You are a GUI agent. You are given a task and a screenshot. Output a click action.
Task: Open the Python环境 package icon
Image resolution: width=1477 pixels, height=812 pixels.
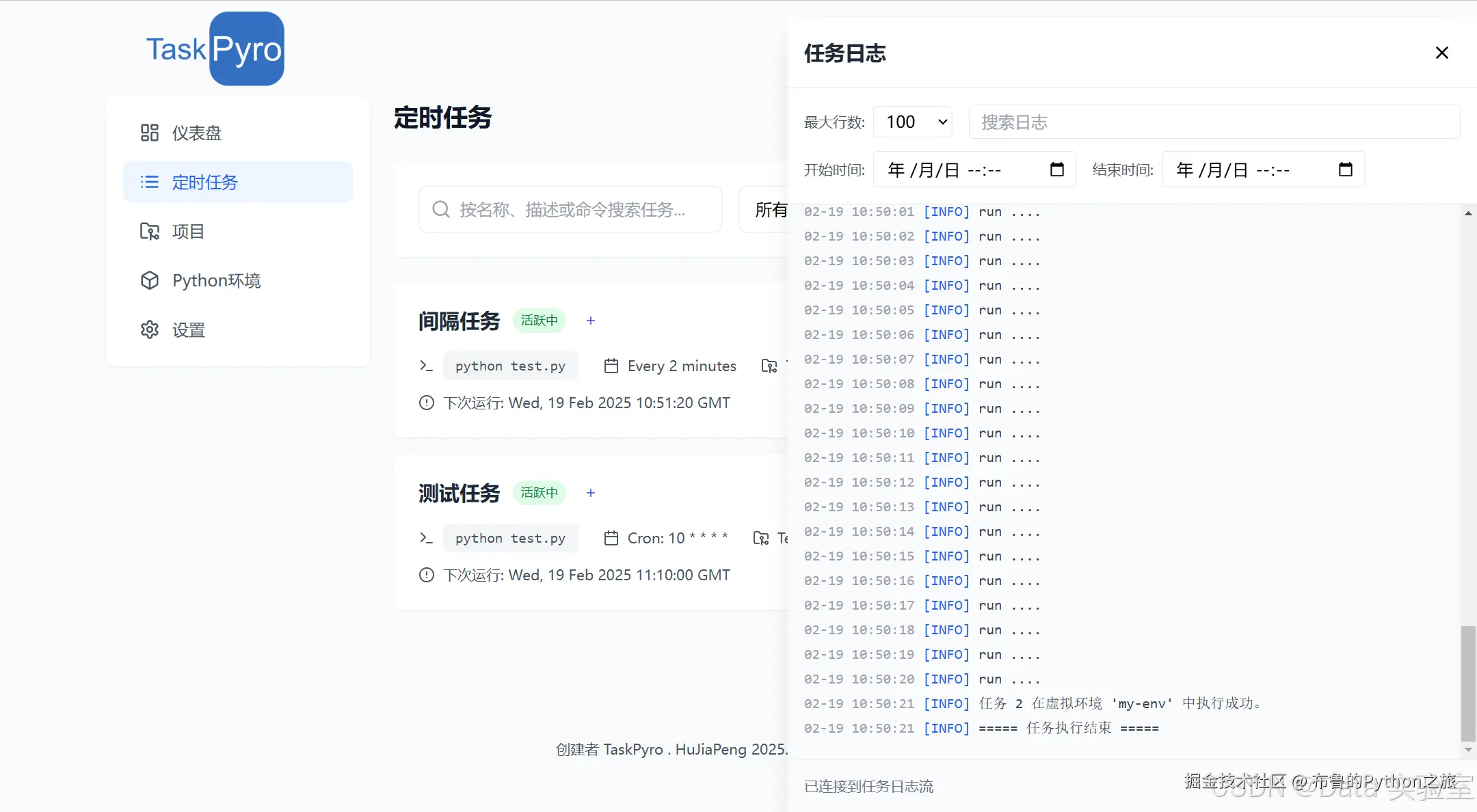click(150, 280)
